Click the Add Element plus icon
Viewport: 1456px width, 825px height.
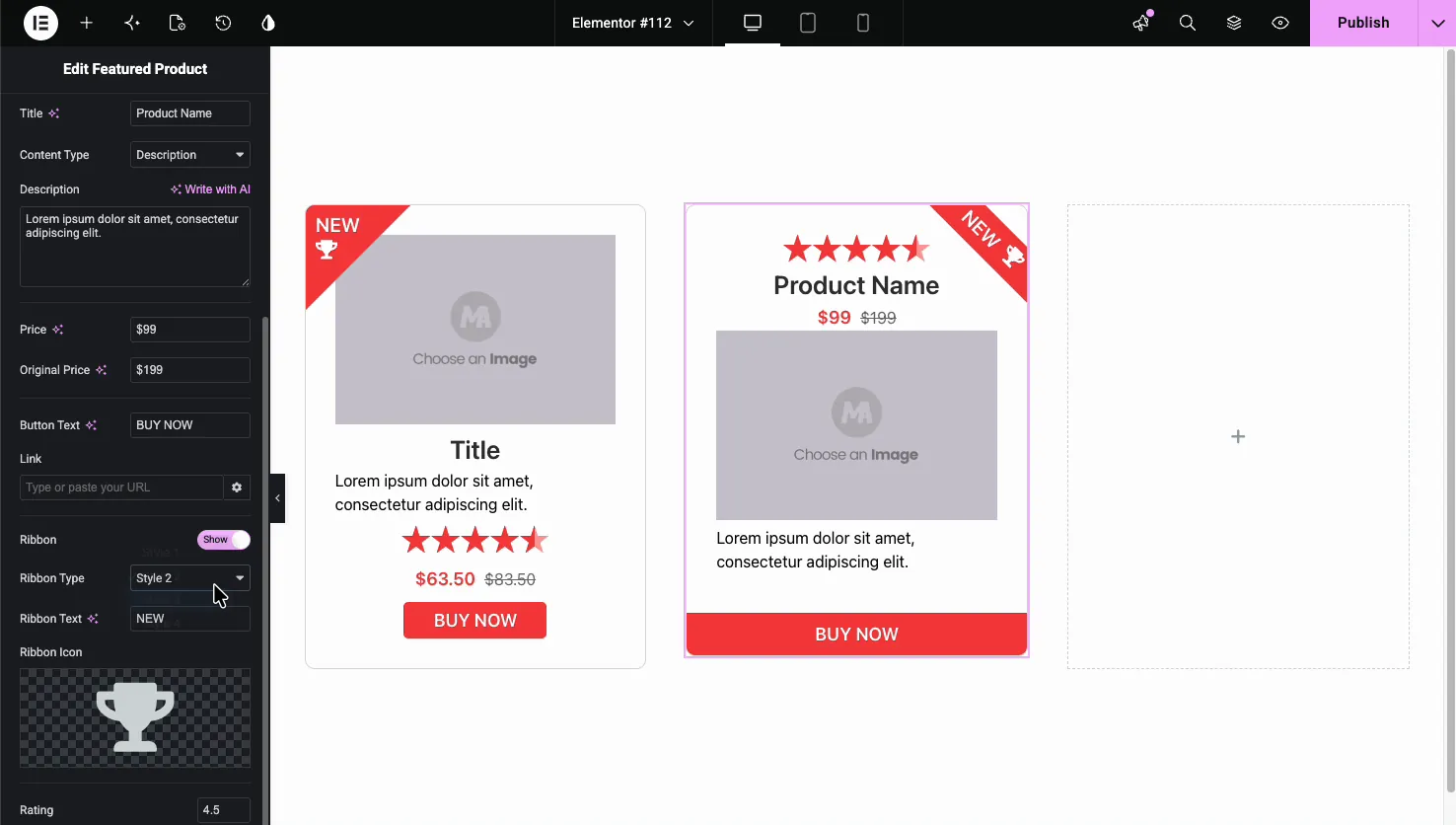pos(87,23)
